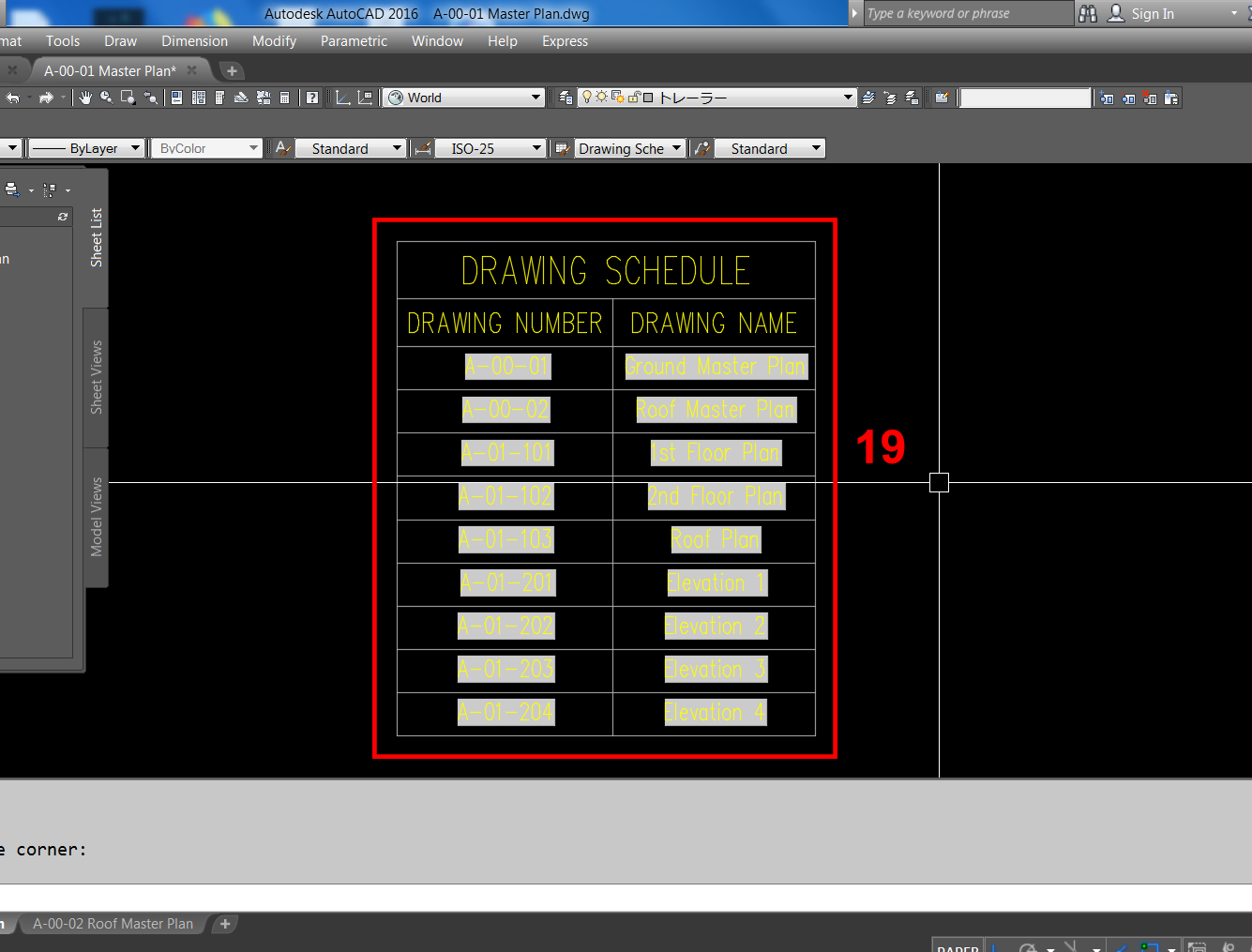Open the Dimension menu

tap(194, 41)
